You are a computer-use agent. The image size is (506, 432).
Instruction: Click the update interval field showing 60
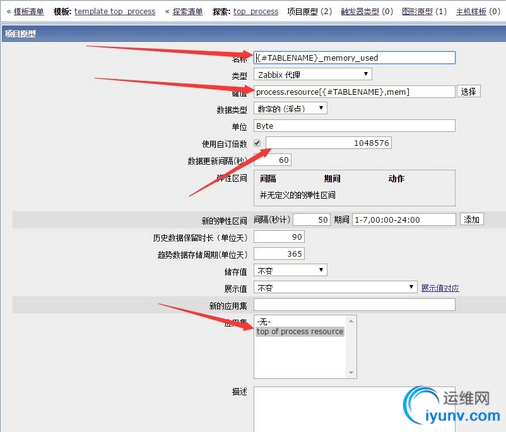click(273, 160)
